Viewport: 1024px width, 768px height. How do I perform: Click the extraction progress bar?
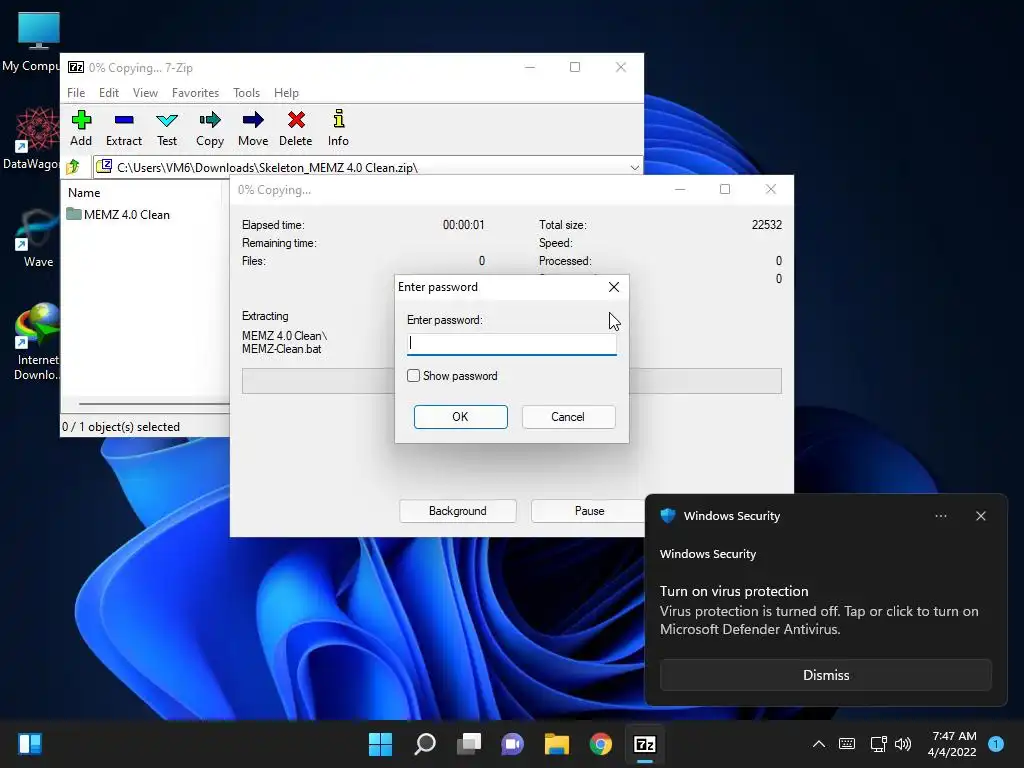point(511,381)
